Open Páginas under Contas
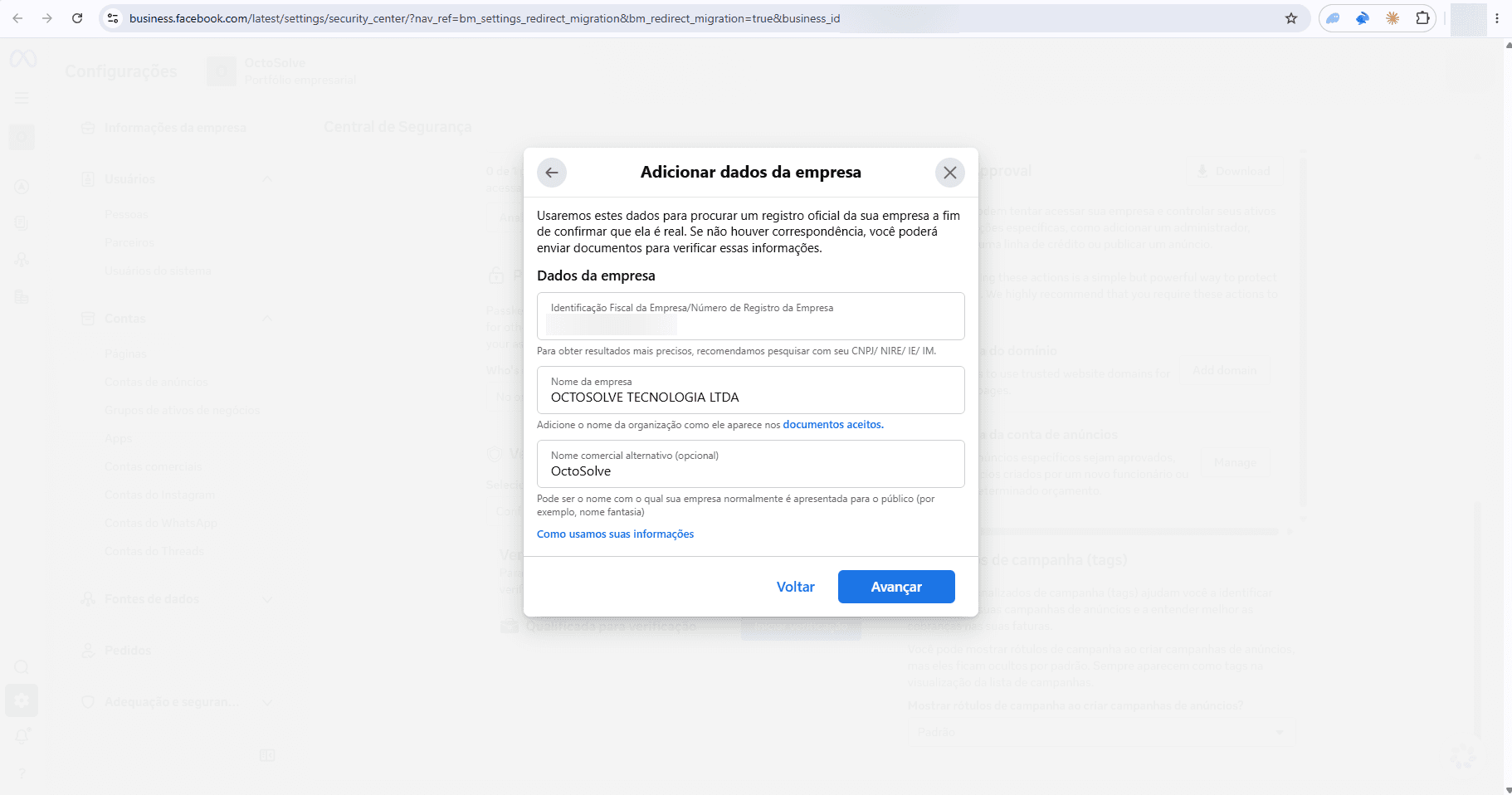 pyautogui.click(x=125, y=354)
